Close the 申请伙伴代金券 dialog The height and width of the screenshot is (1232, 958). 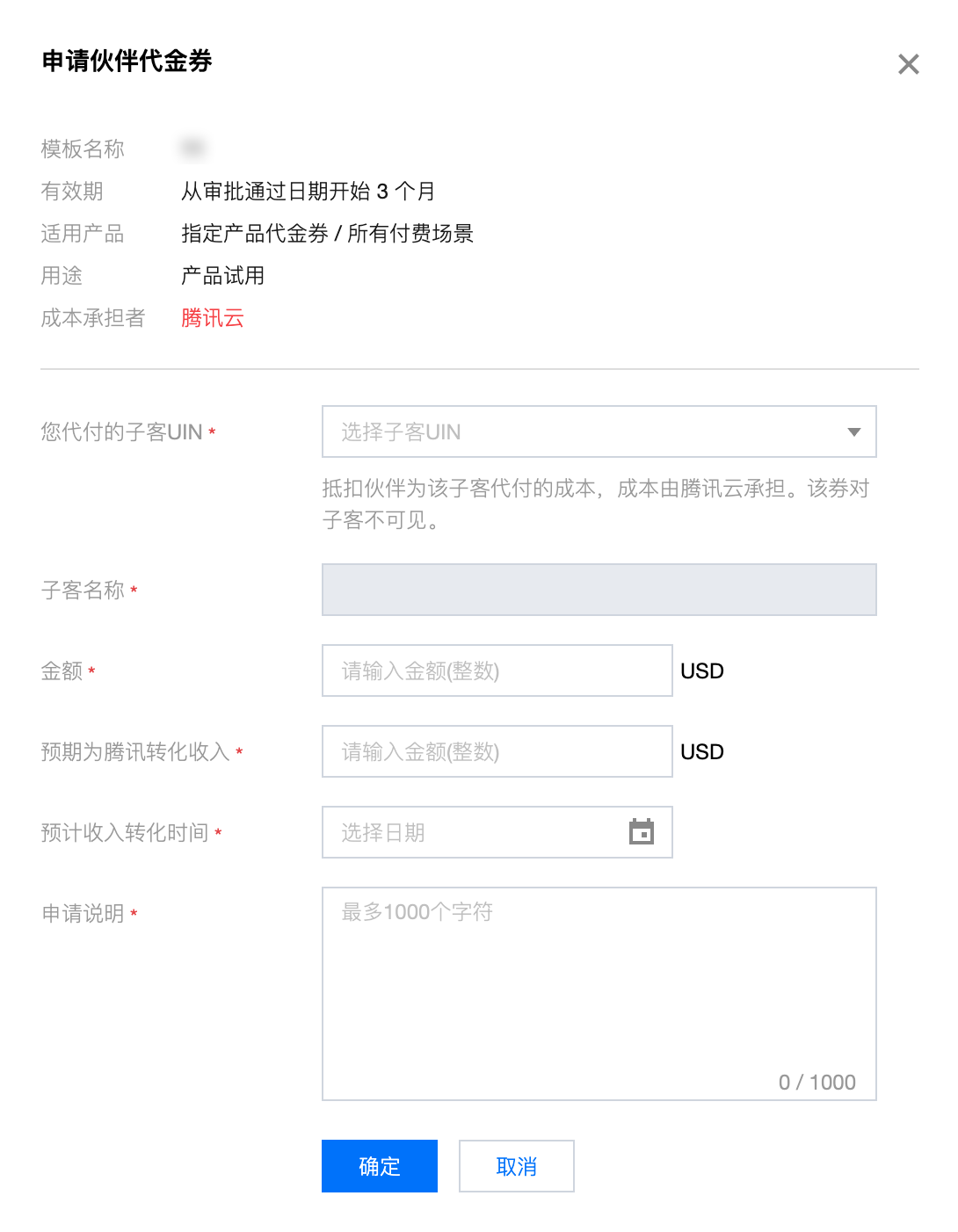click(908, 64)
